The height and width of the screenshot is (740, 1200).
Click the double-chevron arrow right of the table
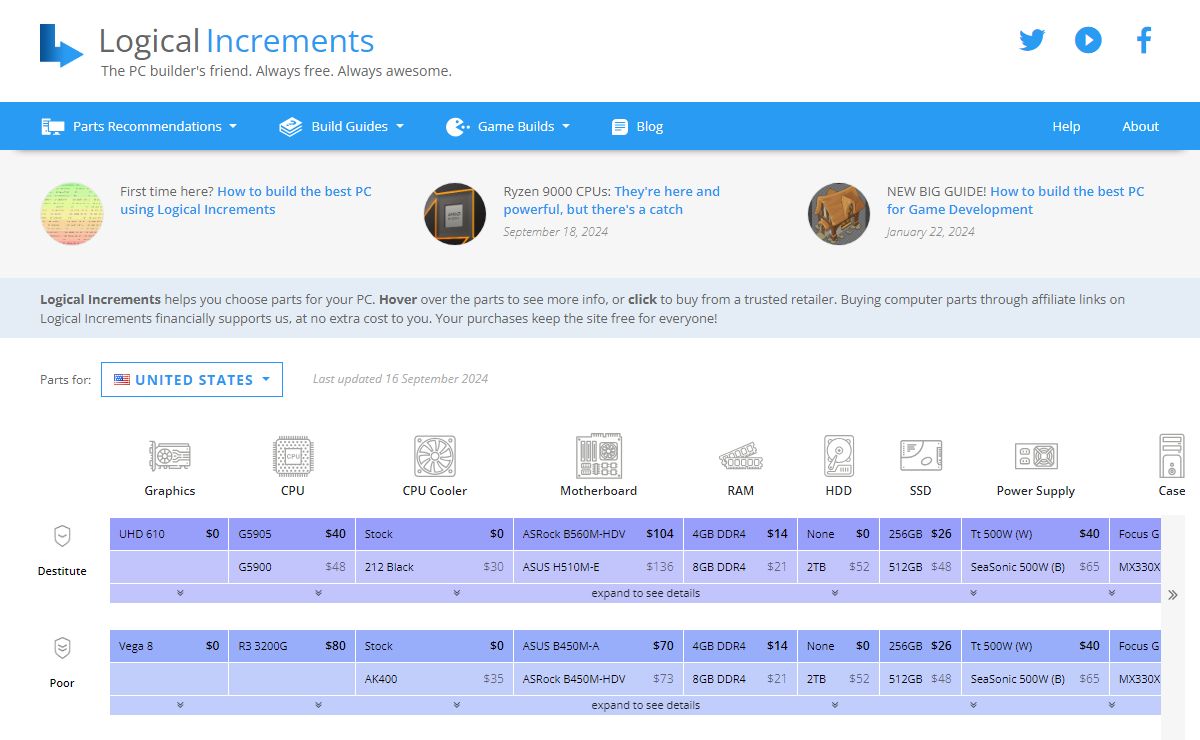tap(1173, 595)
